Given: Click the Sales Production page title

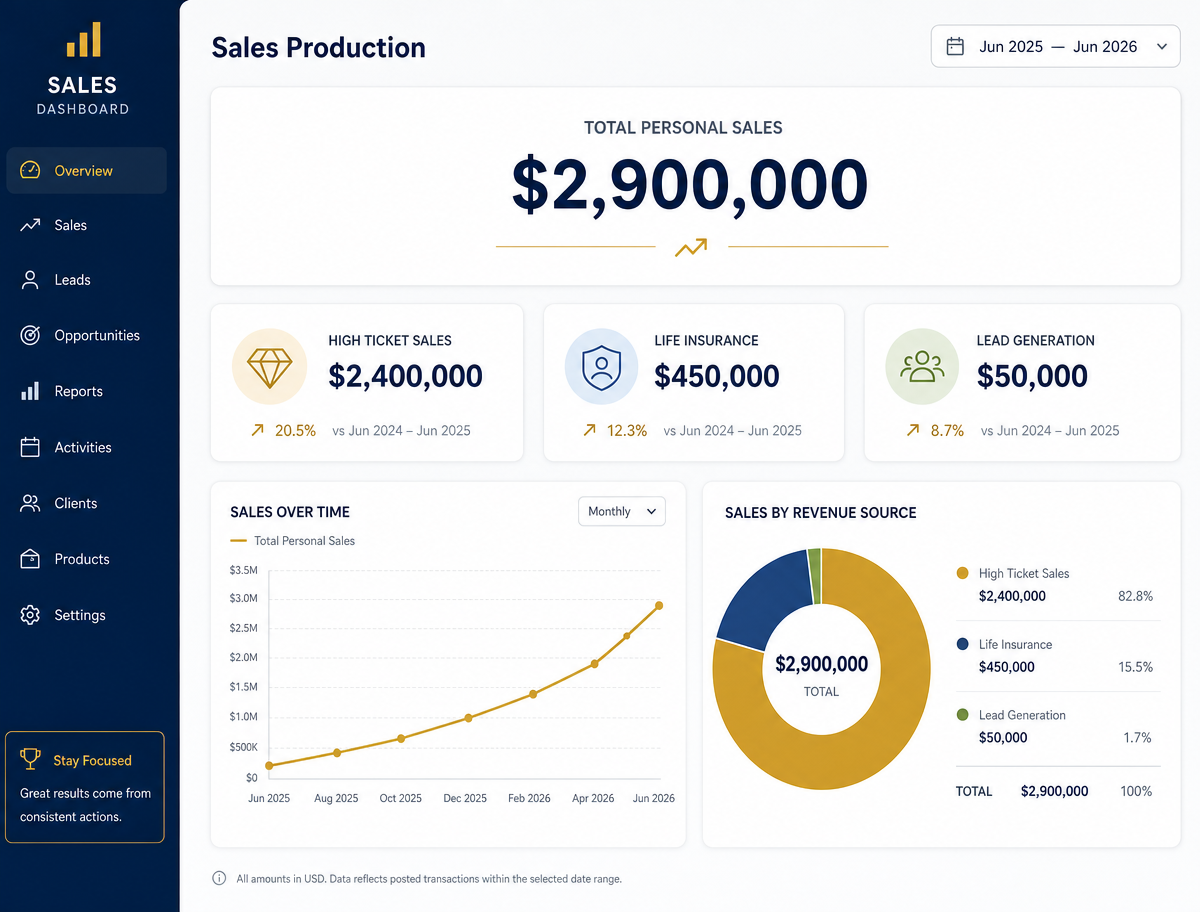Looking at the screenshot, I should [x=318, y=47].
